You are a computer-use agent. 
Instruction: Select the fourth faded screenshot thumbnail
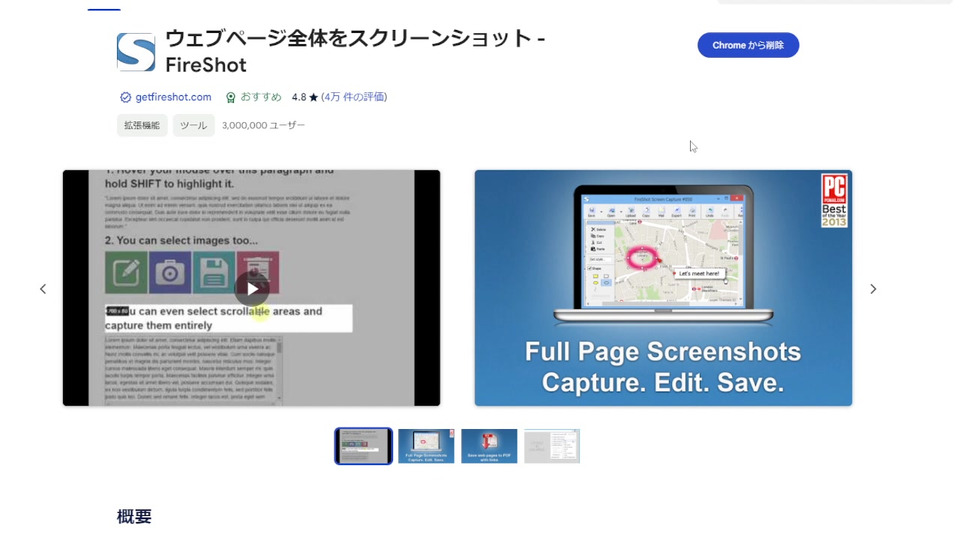[x=552, y=446]
